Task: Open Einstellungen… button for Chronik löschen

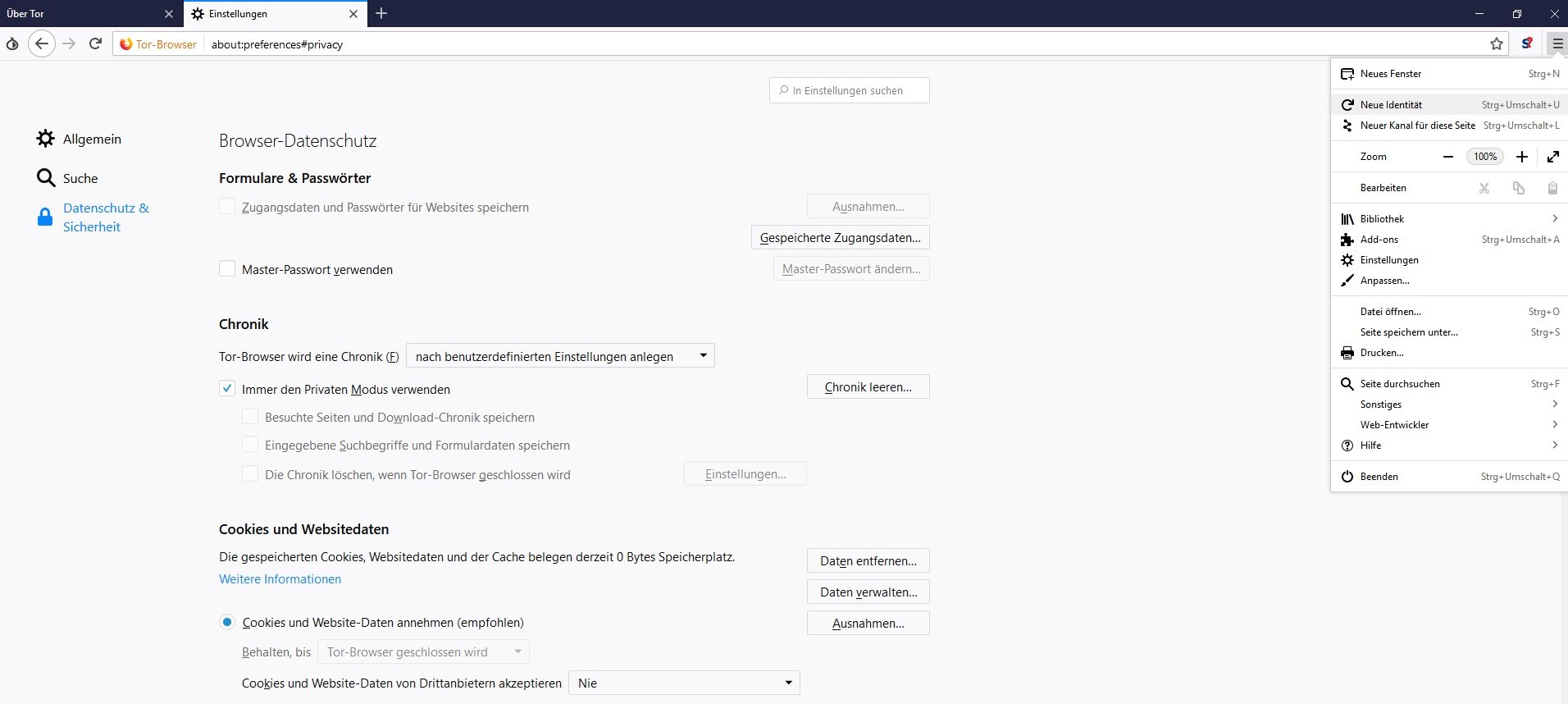Action: click(745, 474)
